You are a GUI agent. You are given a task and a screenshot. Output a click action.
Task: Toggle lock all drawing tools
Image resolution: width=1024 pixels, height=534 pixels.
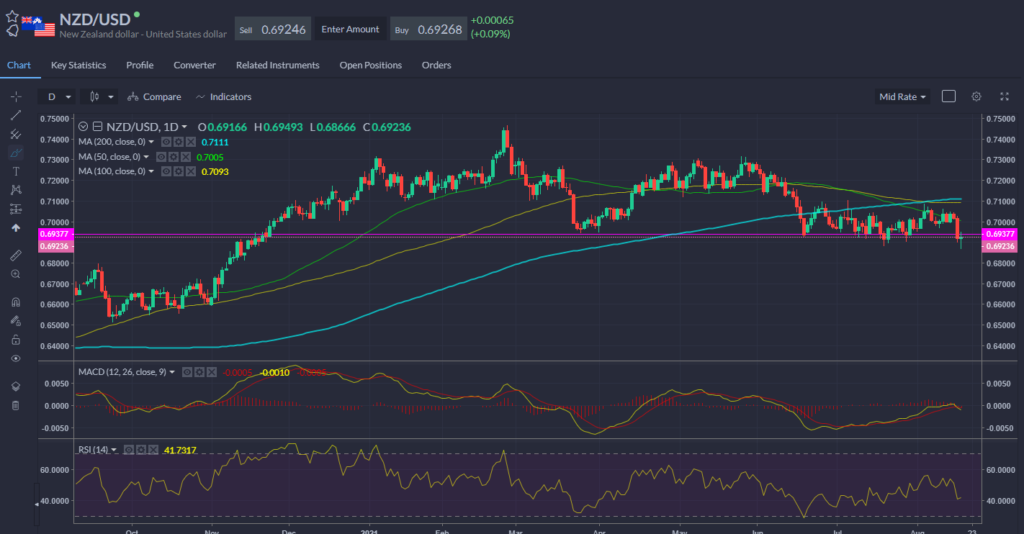coord(16,339)
